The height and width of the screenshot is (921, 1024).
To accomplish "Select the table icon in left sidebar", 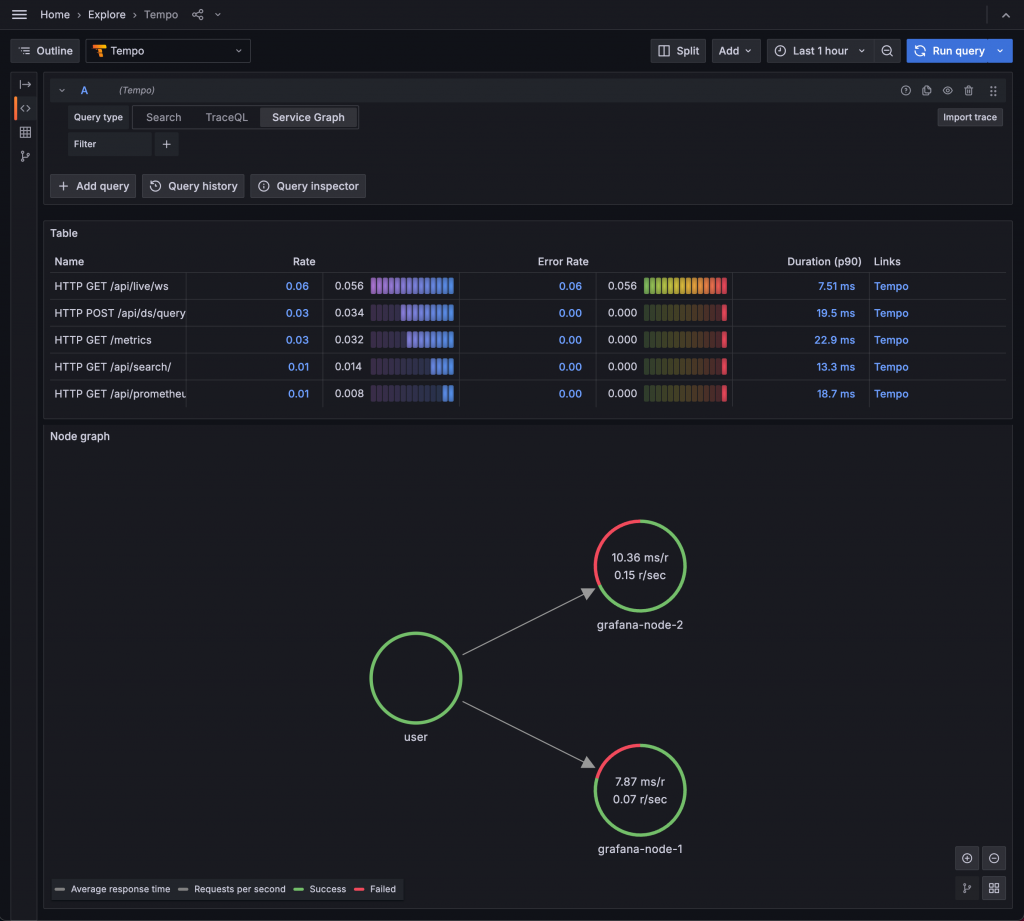I will 25,133.
